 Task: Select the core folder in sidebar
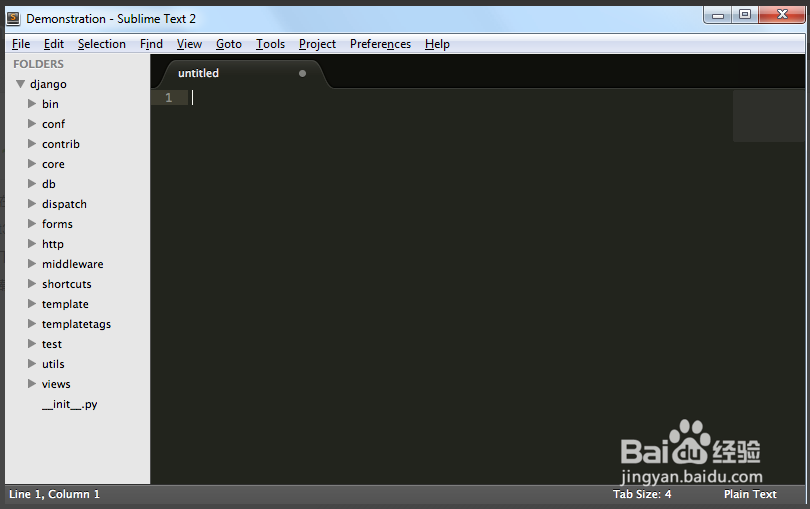point(53,164)
